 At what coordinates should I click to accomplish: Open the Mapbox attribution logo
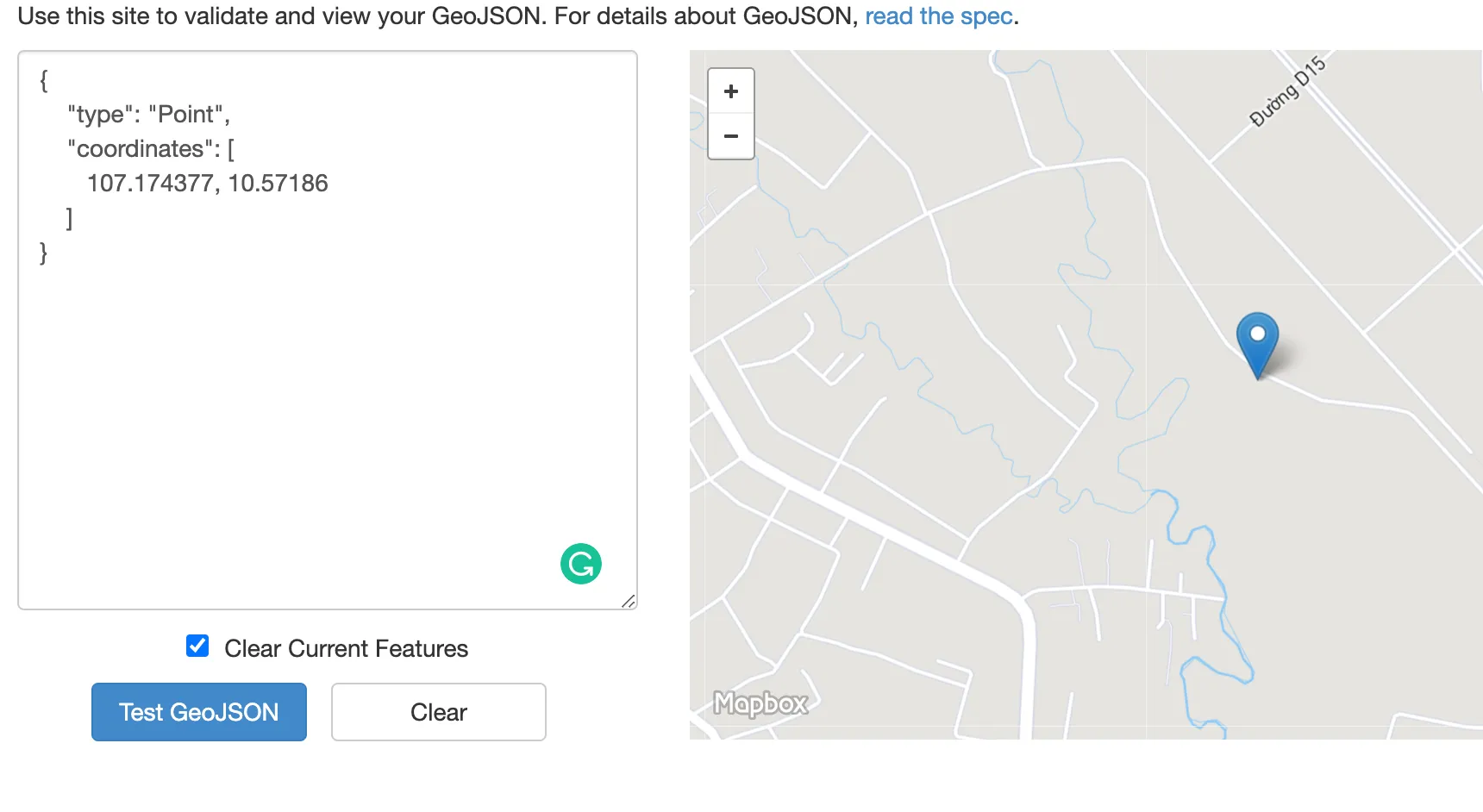(760, 704)
